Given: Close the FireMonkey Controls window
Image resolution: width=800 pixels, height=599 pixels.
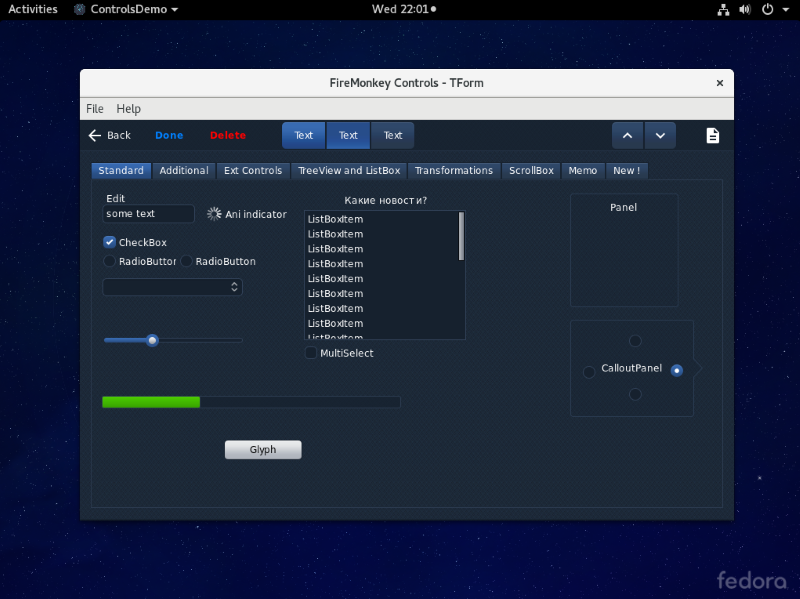Looking at the screenshot, I should (x=720, y=83).
